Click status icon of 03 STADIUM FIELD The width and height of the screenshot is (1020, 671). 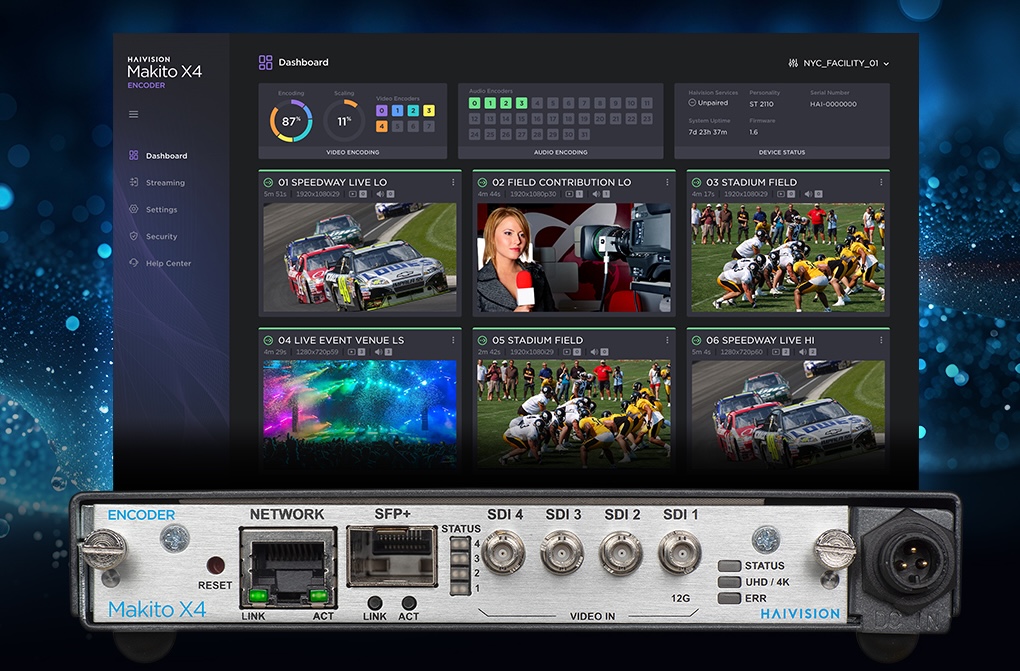pos(696,182)
